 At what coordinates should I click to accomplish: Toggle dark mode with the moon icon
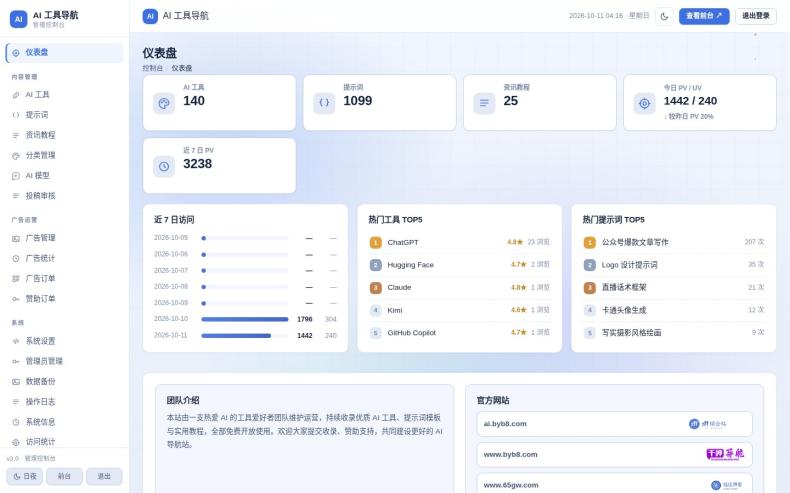(664, 16)
